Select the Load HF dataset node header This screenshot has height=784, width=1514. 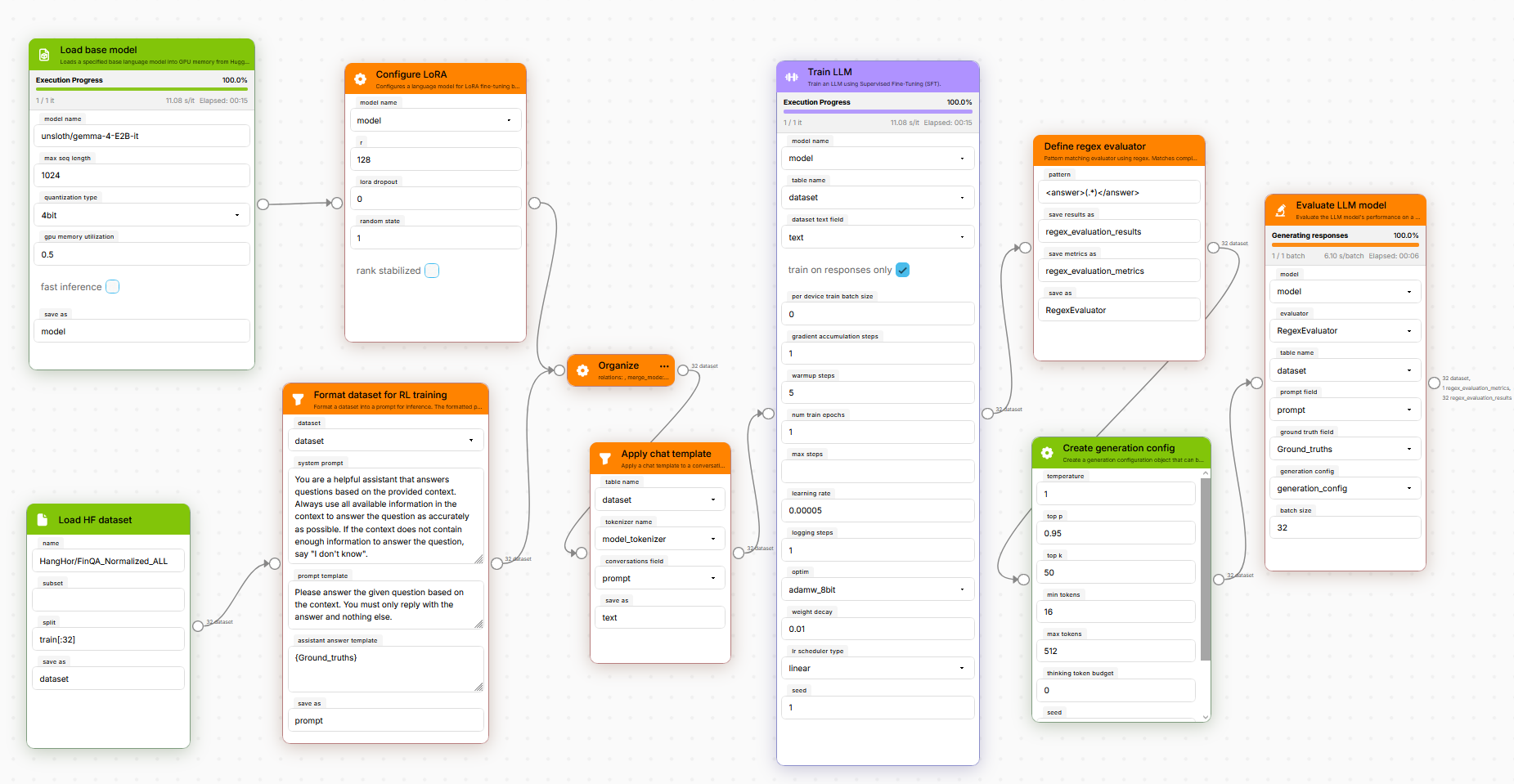point(109,520)
